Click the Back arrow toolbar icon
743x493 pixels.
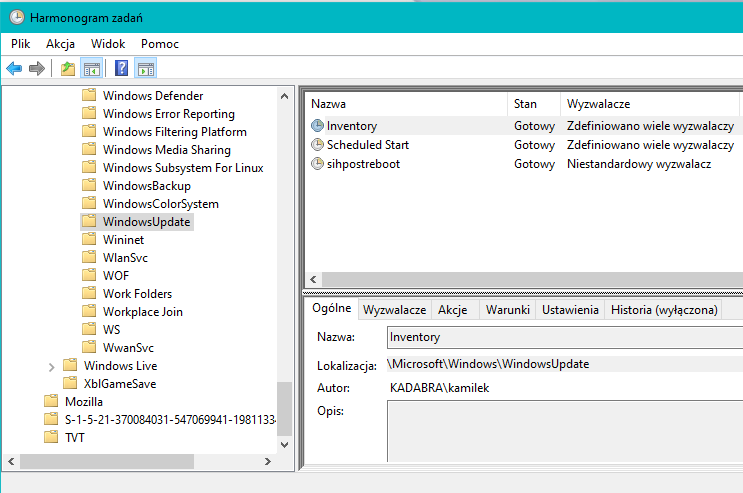[x=14, y=69]
